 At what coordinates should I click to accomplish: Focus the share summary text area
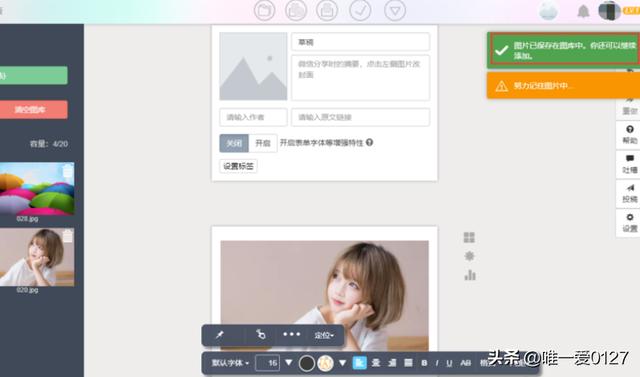[x=360, y=78]
